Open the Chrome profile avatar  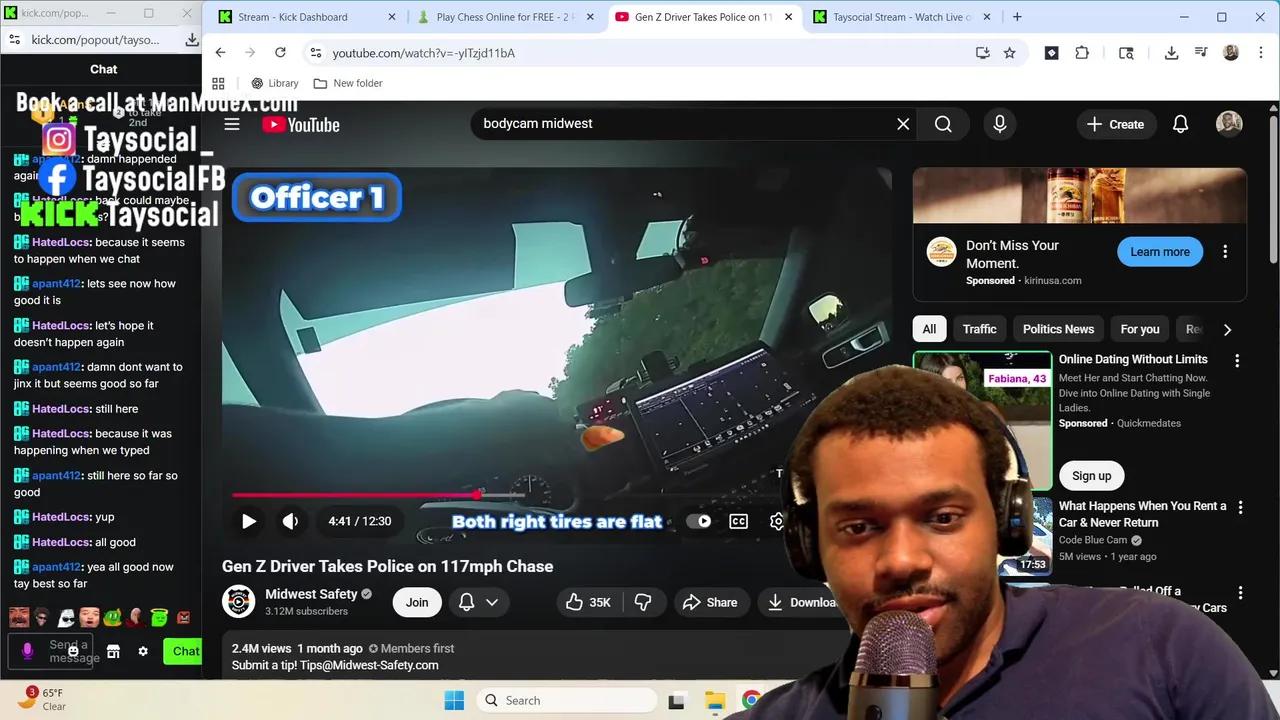coord(1231,53)
